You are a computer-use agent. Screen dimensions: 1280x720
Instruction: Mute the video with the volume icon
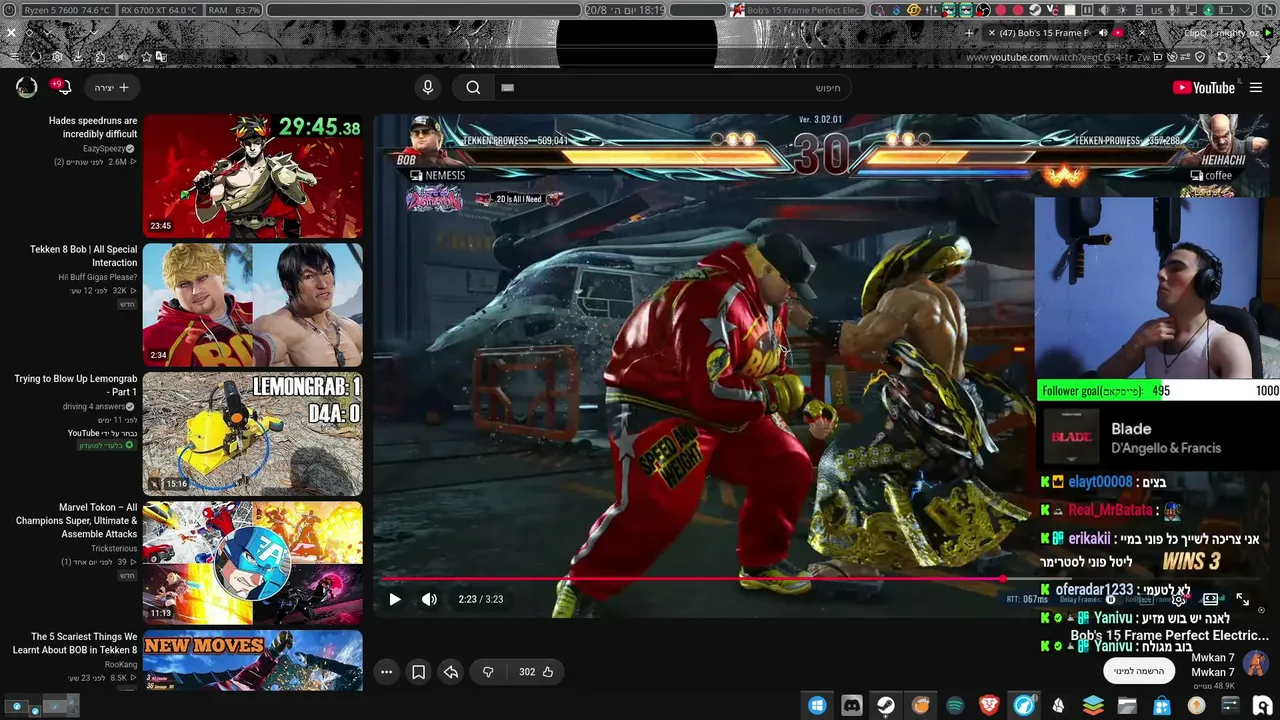coord(429,600)
